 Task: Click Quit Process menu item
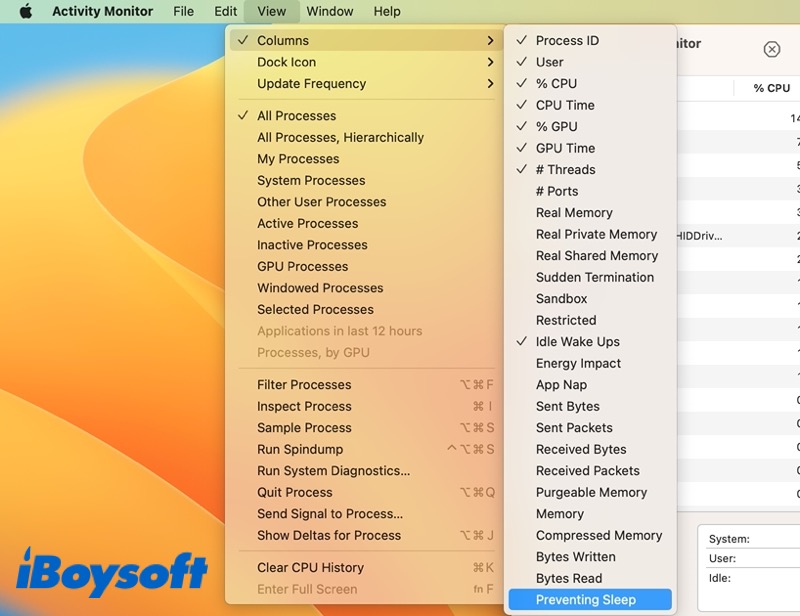point(295,492)
